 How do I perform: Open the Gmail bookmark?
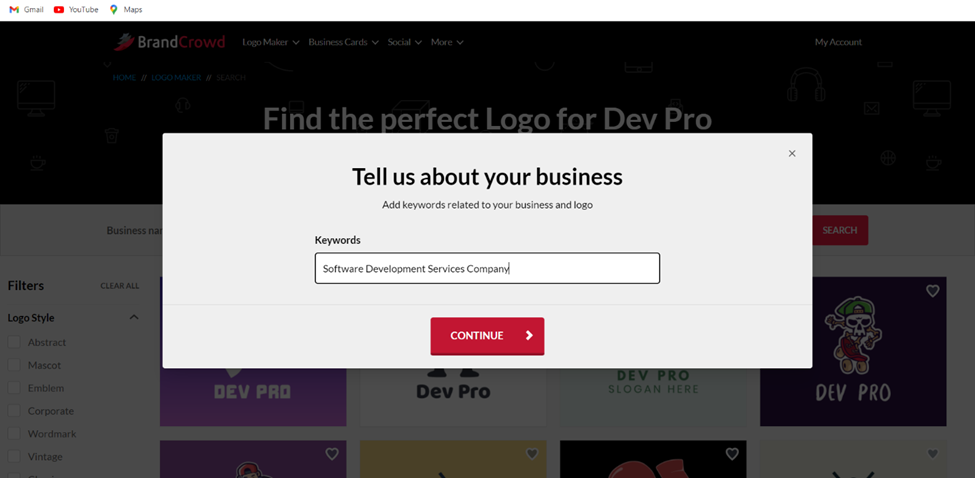(26, 9)
